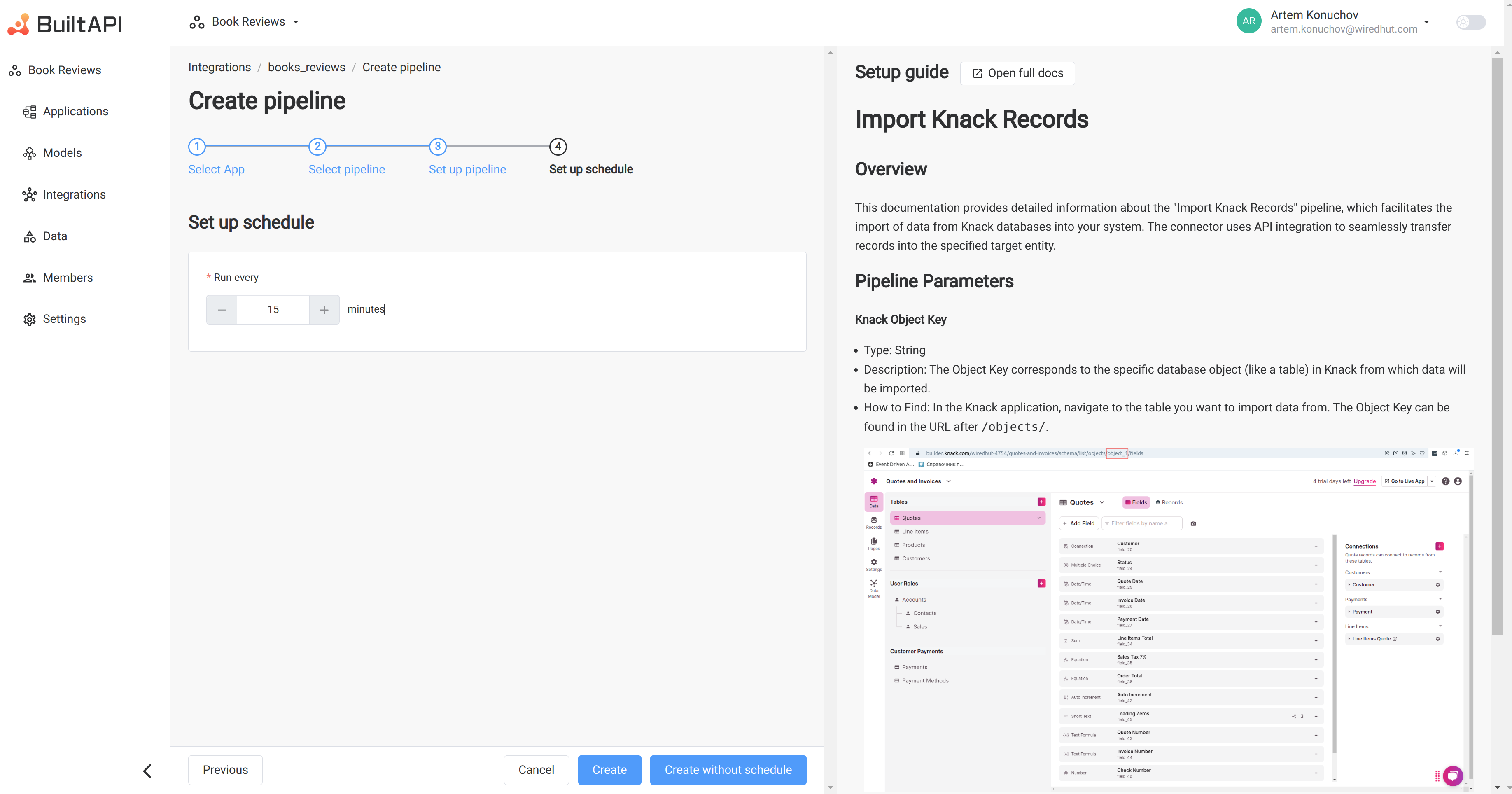Click the Settings gear icon
This screenshot has width=1512, height=794.
click(x=29, y=319)
